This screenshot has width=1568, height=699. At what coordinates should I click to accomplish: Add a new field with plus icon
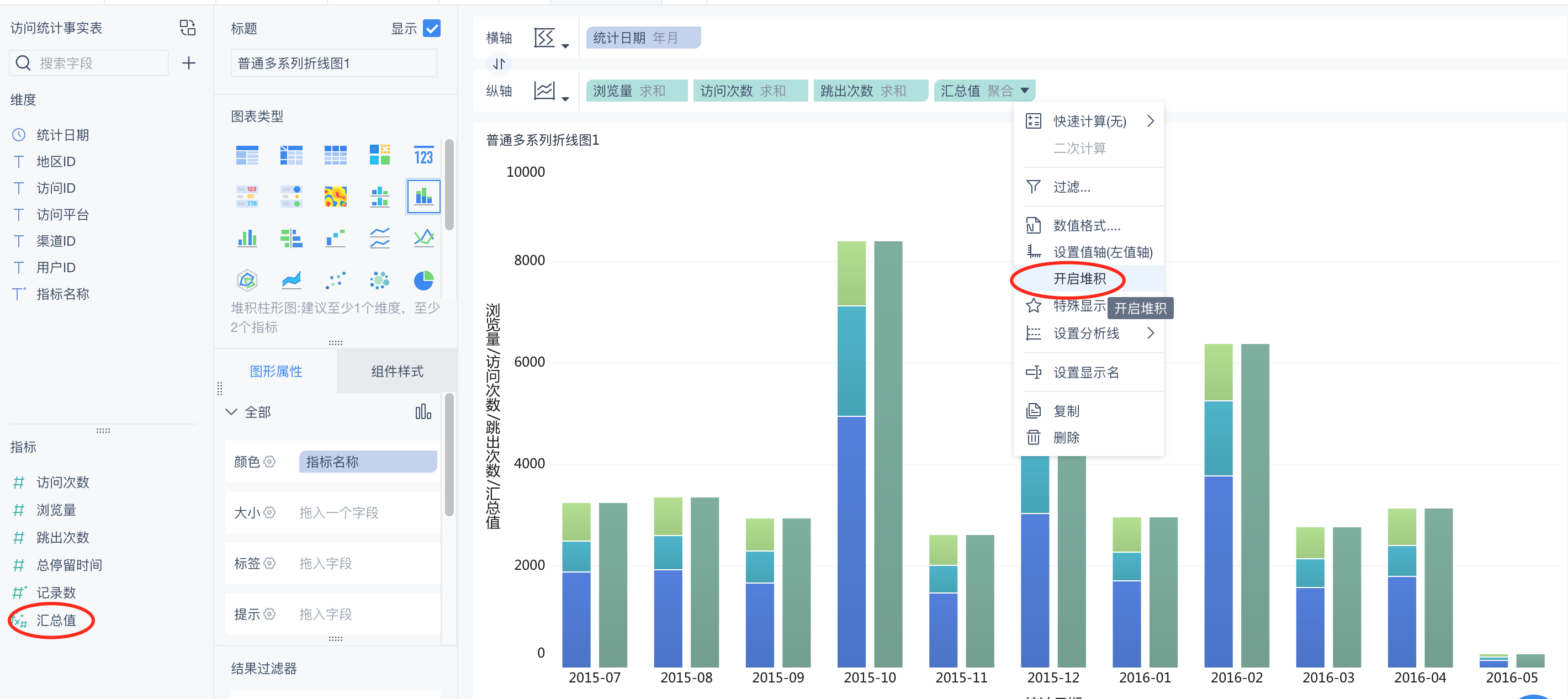(189, 63)
